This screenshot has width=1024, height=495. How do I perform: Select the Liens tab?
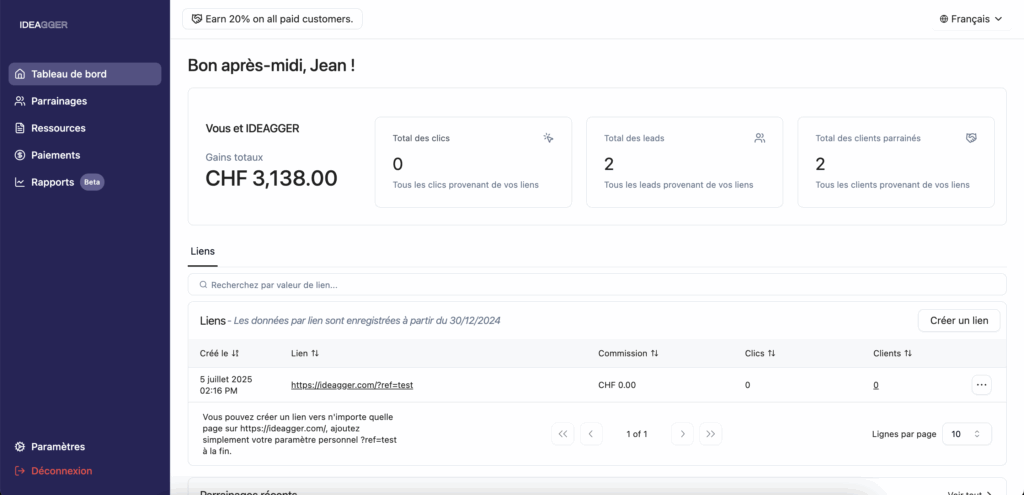[202, 251]
